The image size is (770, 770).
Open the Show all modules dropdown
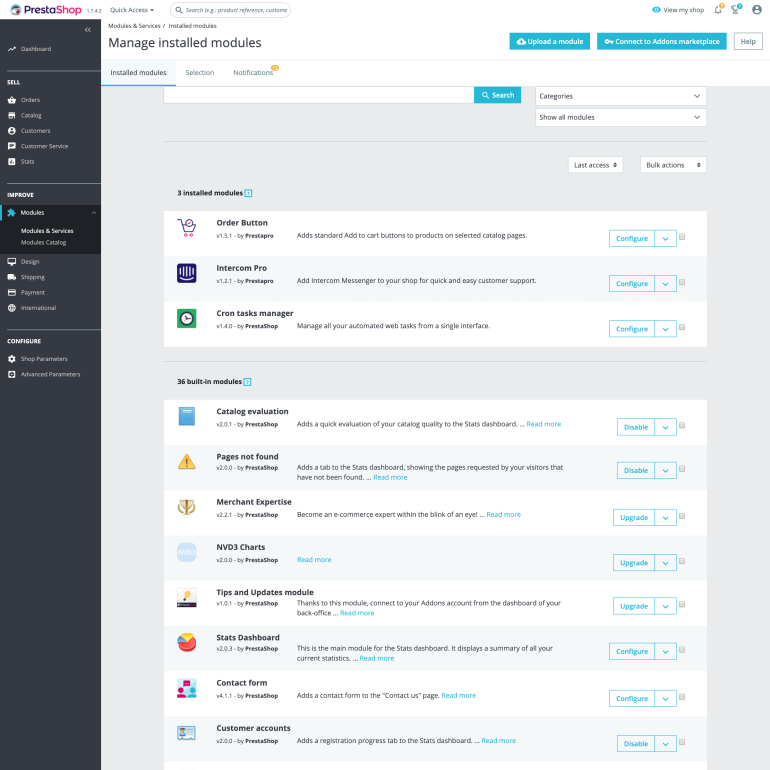621,117
